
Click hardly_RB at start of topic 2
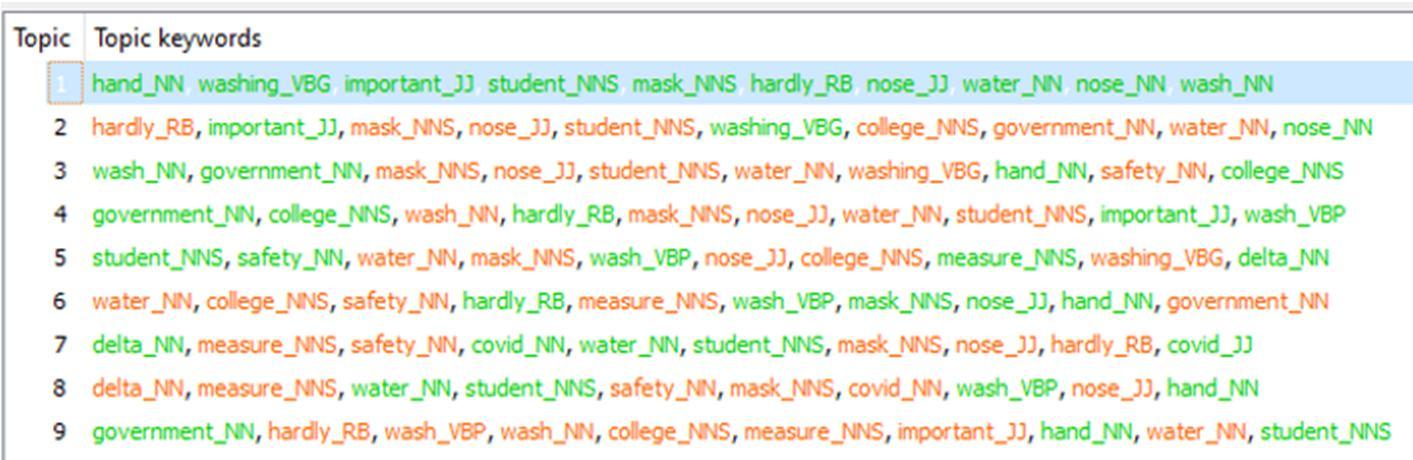tap(143, 128)
